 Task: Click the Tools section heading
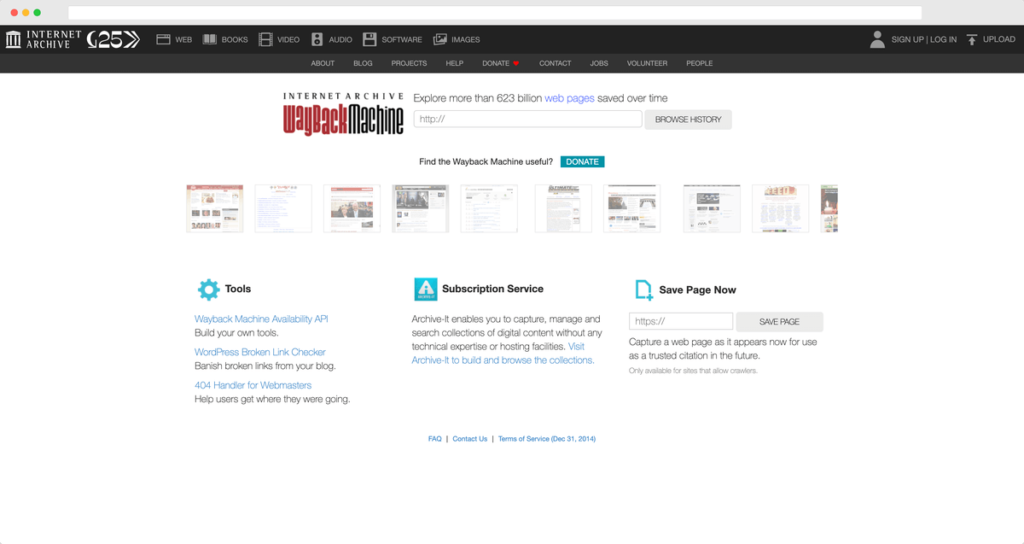tap(238, 289)
